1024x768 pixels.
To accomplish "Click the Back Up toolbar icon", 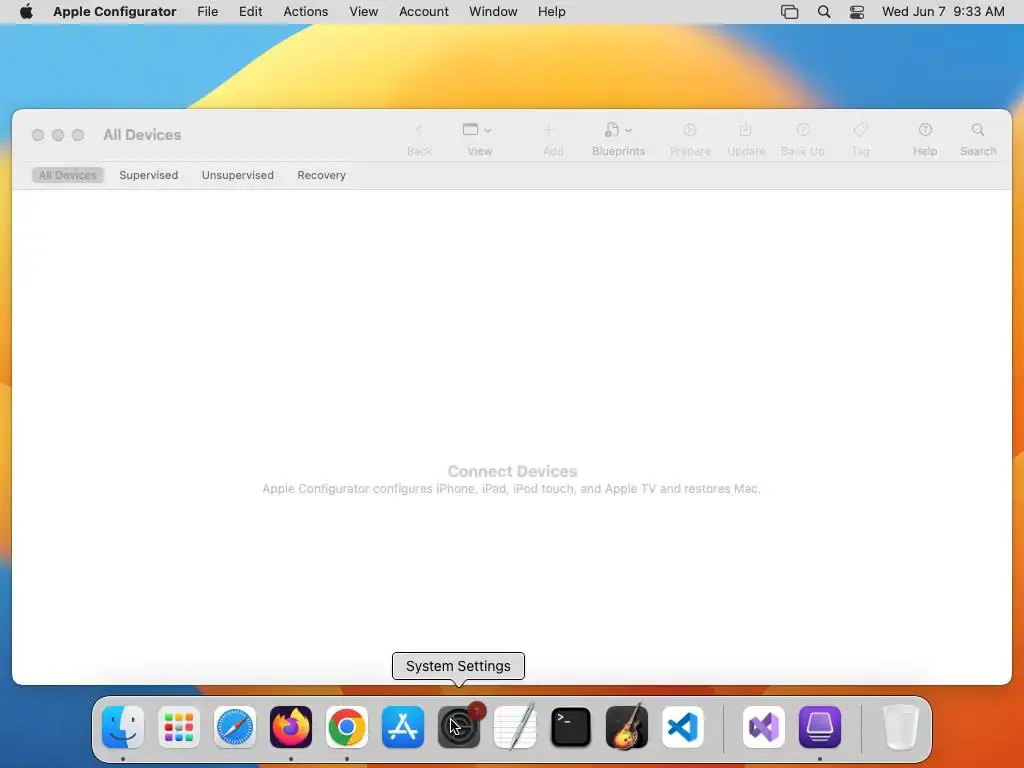I will tap(803, 139).
